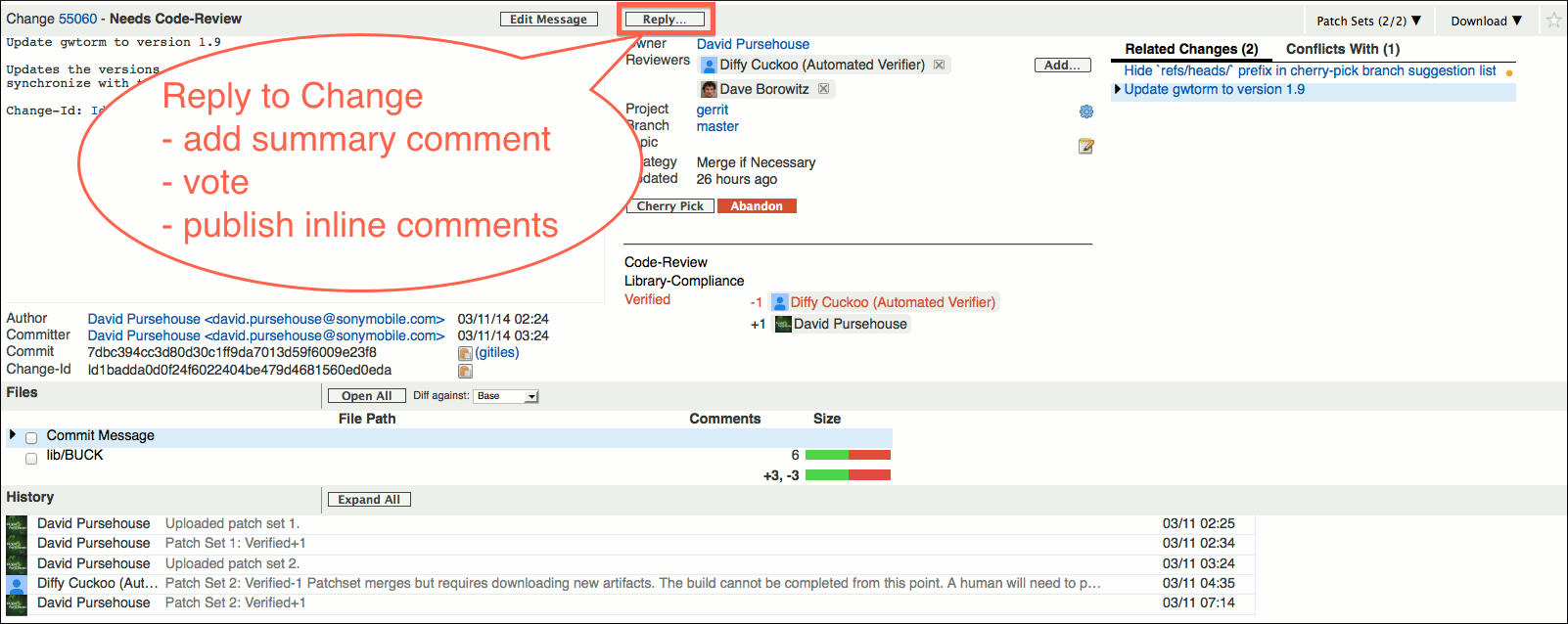Screen dimensions: 1568x624
Task: Select the Related Changes (2) tab
Action: tap(1190, 49)
